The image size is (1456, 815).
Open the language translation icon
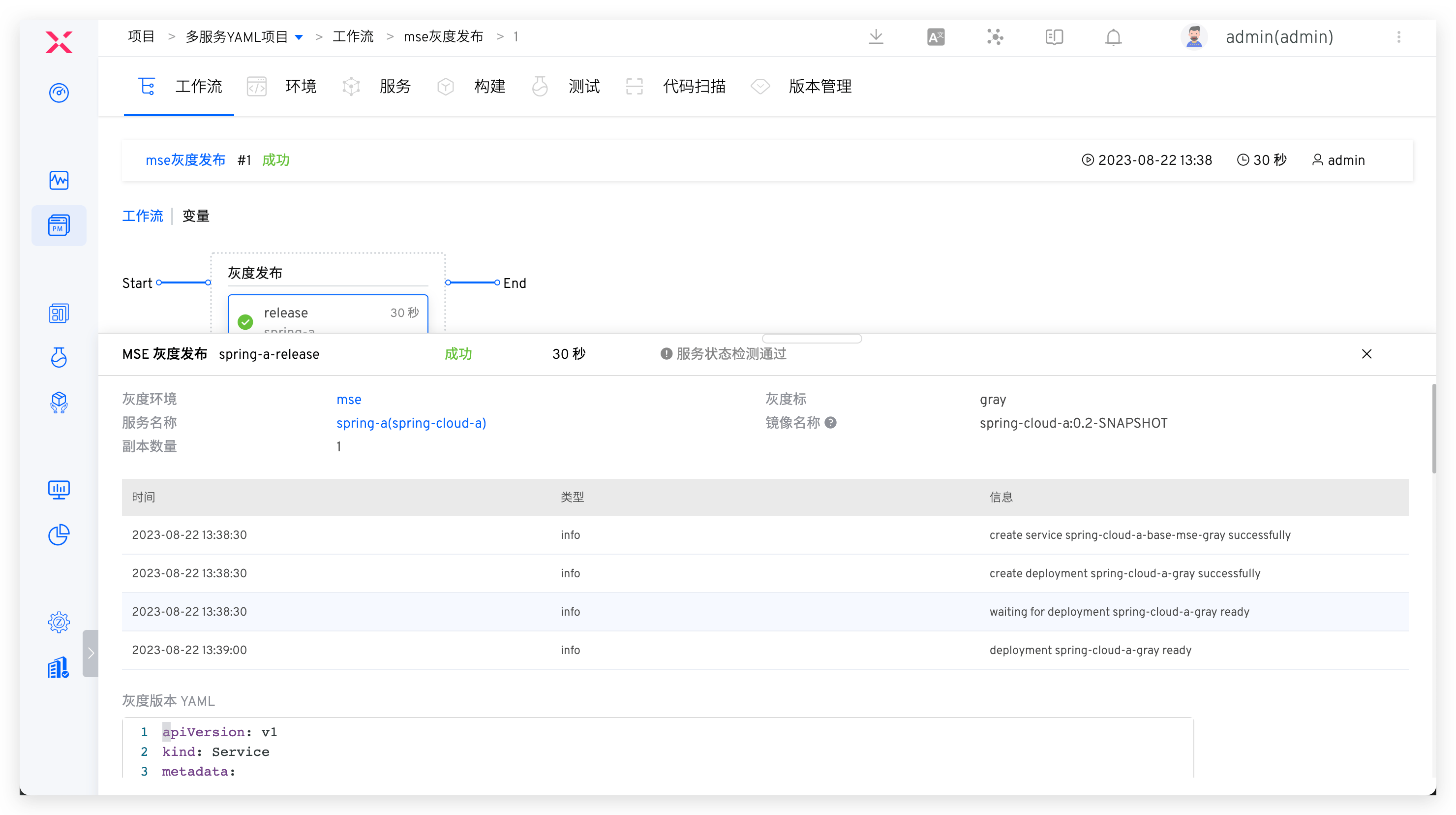[936, 37]
